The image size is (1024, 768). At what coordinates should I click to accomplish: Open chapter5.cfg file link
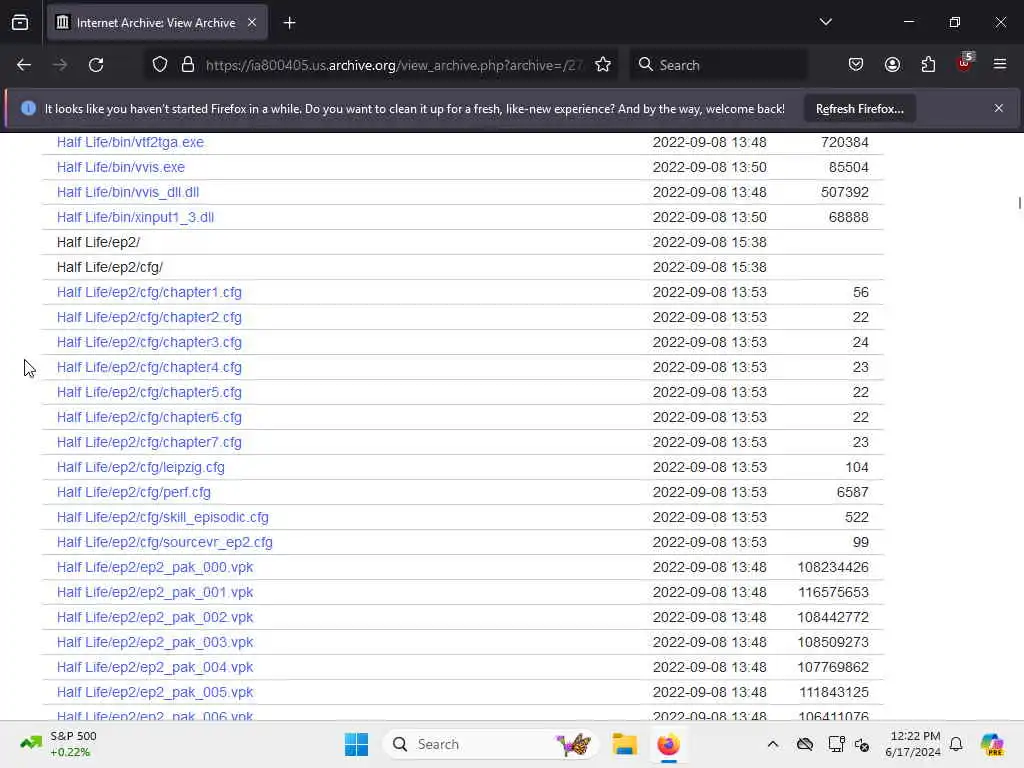point(149,392)
